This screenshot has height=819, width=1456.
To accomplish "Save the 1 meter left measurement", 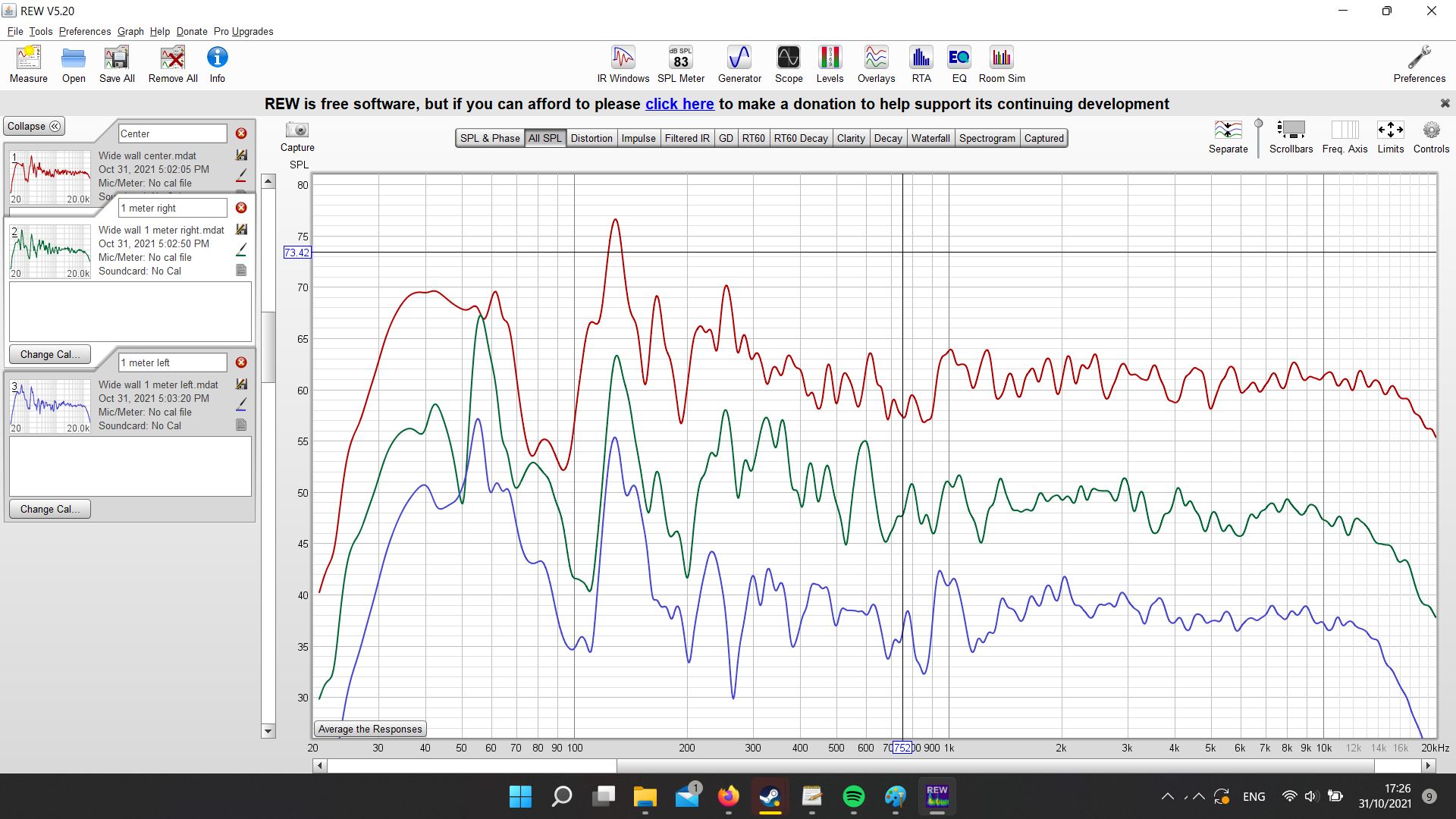I will [x=241, y=384].
